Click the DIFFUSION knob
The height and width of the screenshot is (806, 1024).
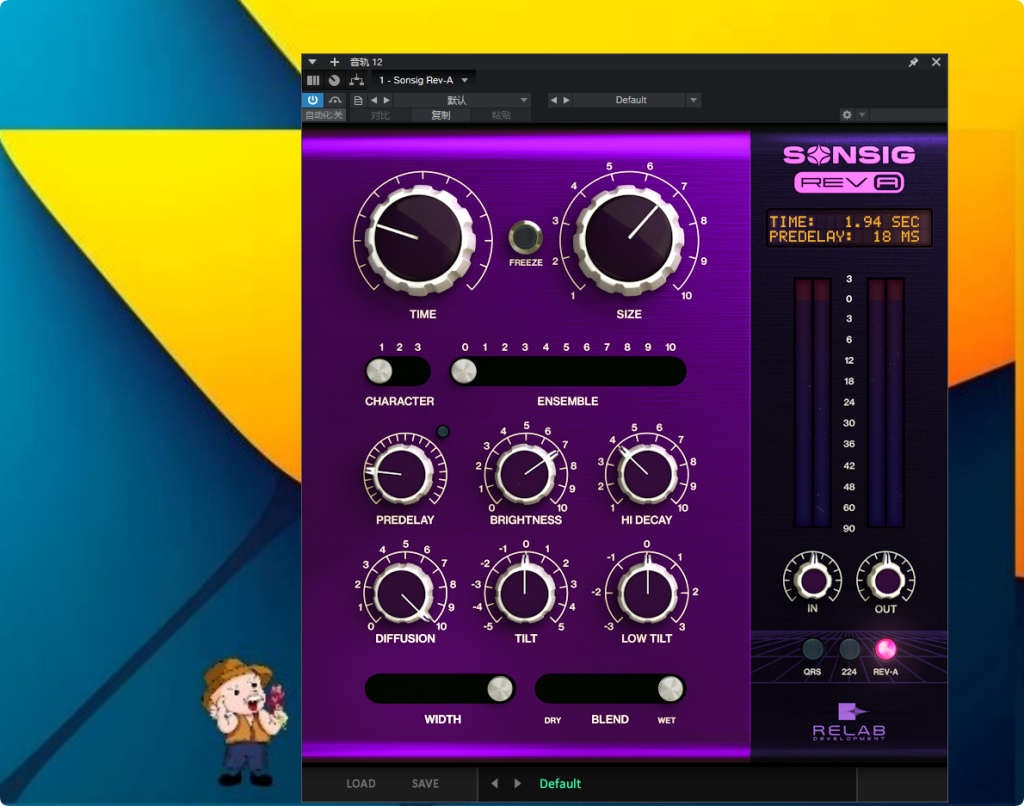click(x=404, y=594)
